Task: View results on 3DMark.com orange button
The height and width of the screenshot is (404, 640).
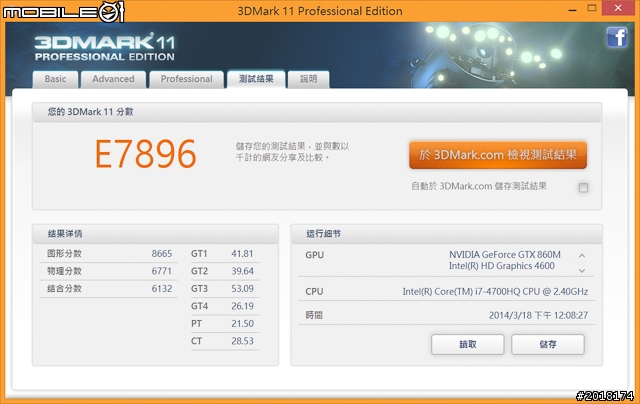Action: pos(498,155)
